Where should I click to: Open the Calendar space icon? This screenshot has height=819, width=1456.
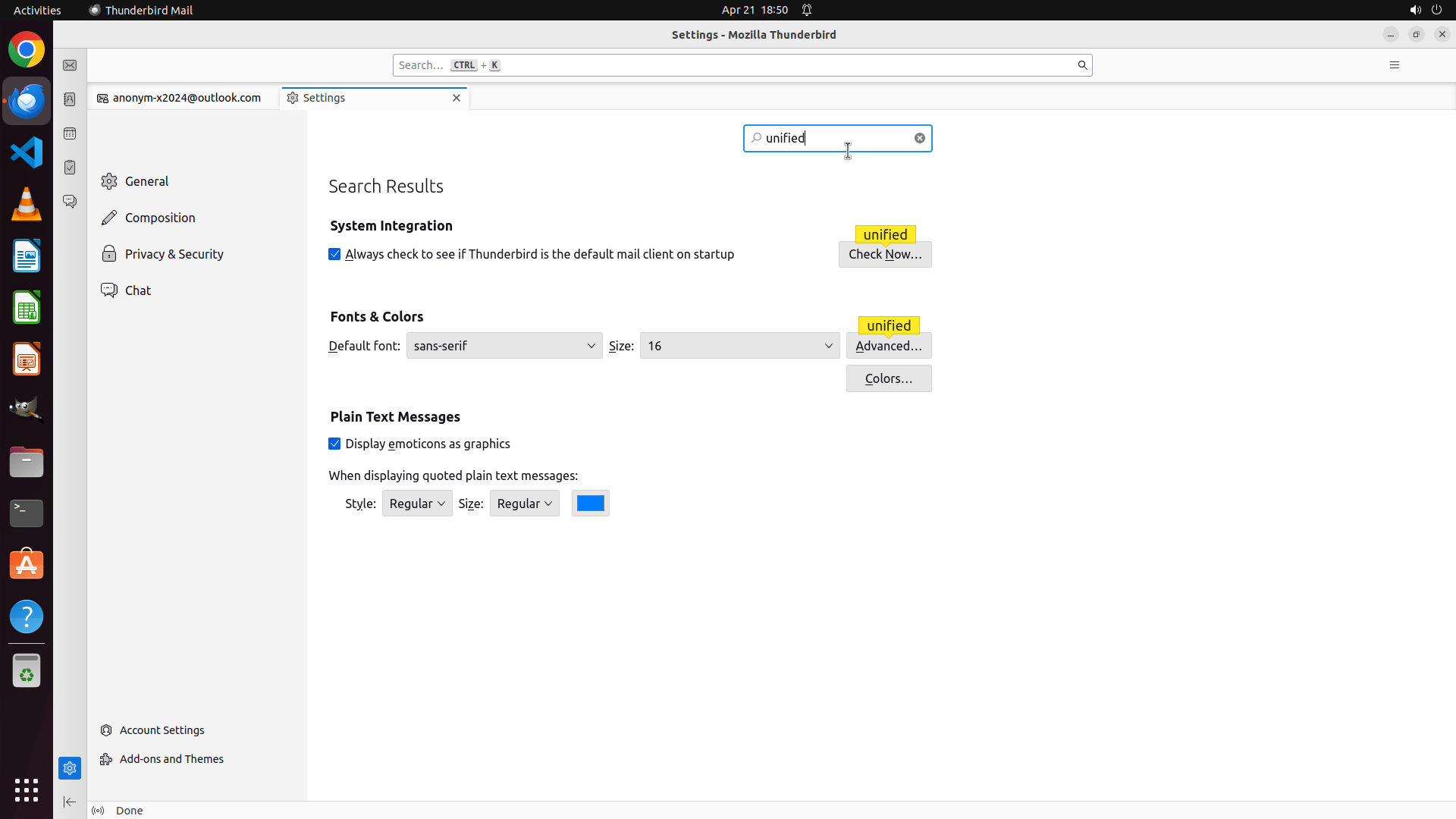point(70,133)
